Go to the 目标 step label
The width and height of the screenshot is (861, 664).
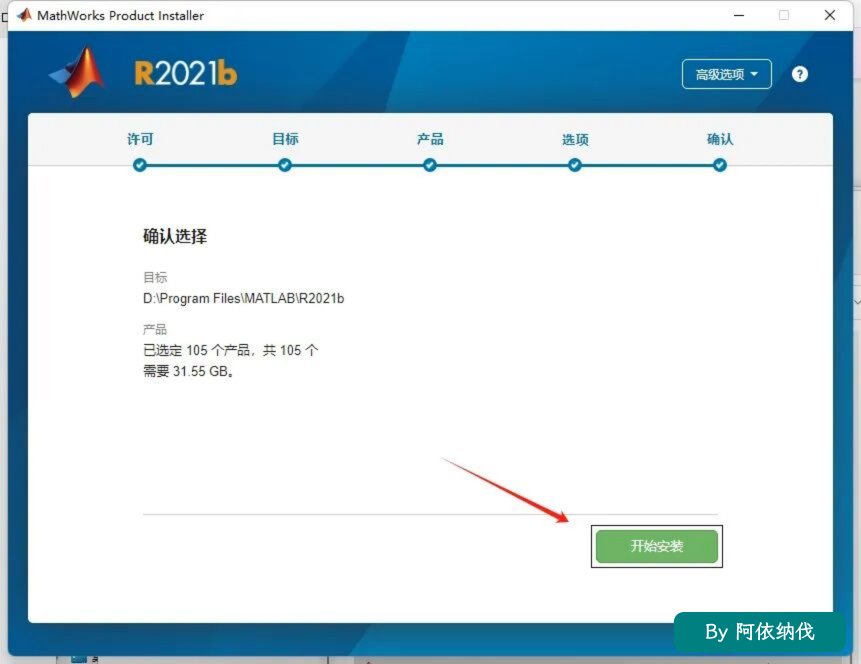(x=285, y=139)
